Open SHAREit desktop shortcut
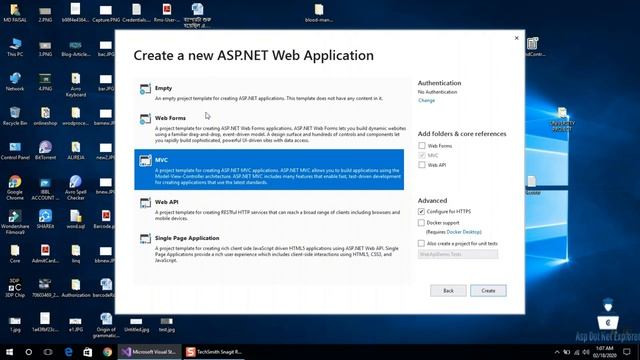The image size is (640, 360). tap(45, 219)
